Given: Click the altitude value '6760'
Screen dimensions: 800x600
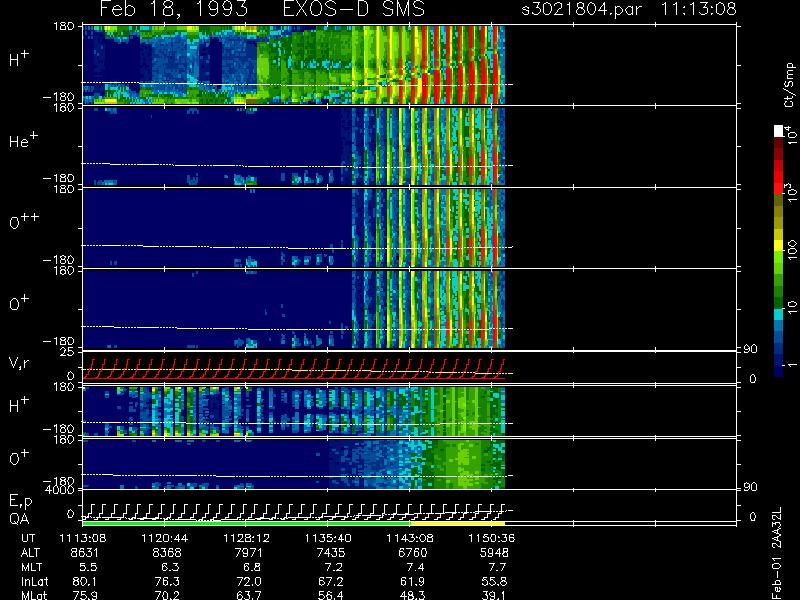Looking at the screenshot, I should click(412, 553).
